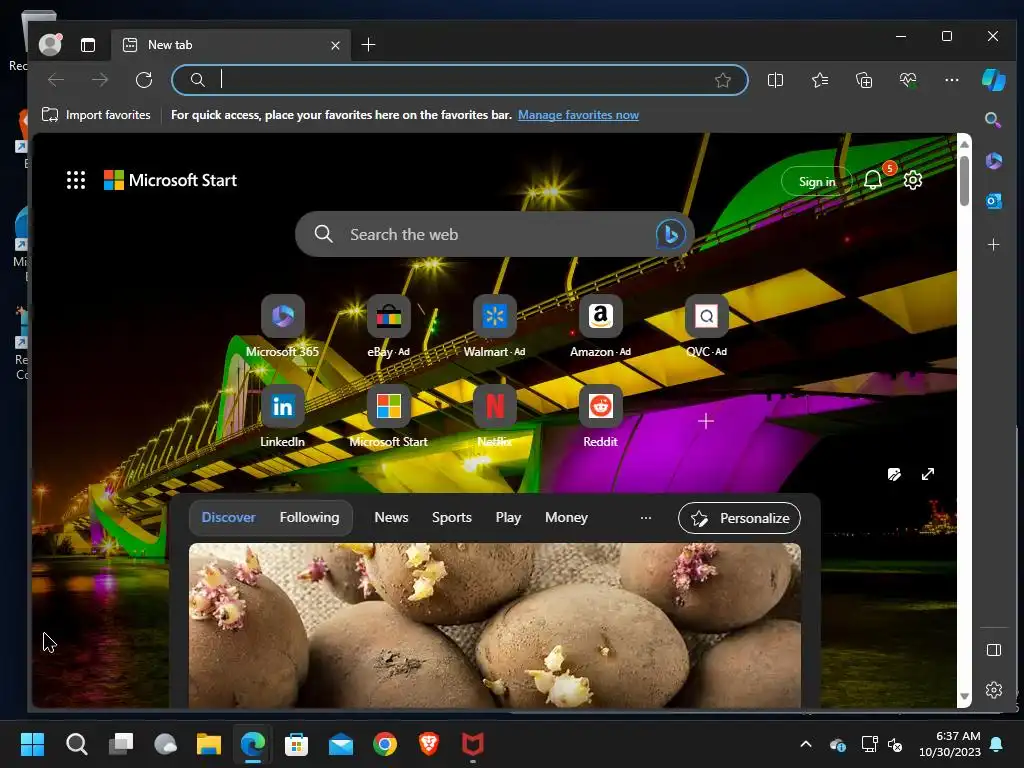Open the Walmart quick link

(x=494, y=327)
